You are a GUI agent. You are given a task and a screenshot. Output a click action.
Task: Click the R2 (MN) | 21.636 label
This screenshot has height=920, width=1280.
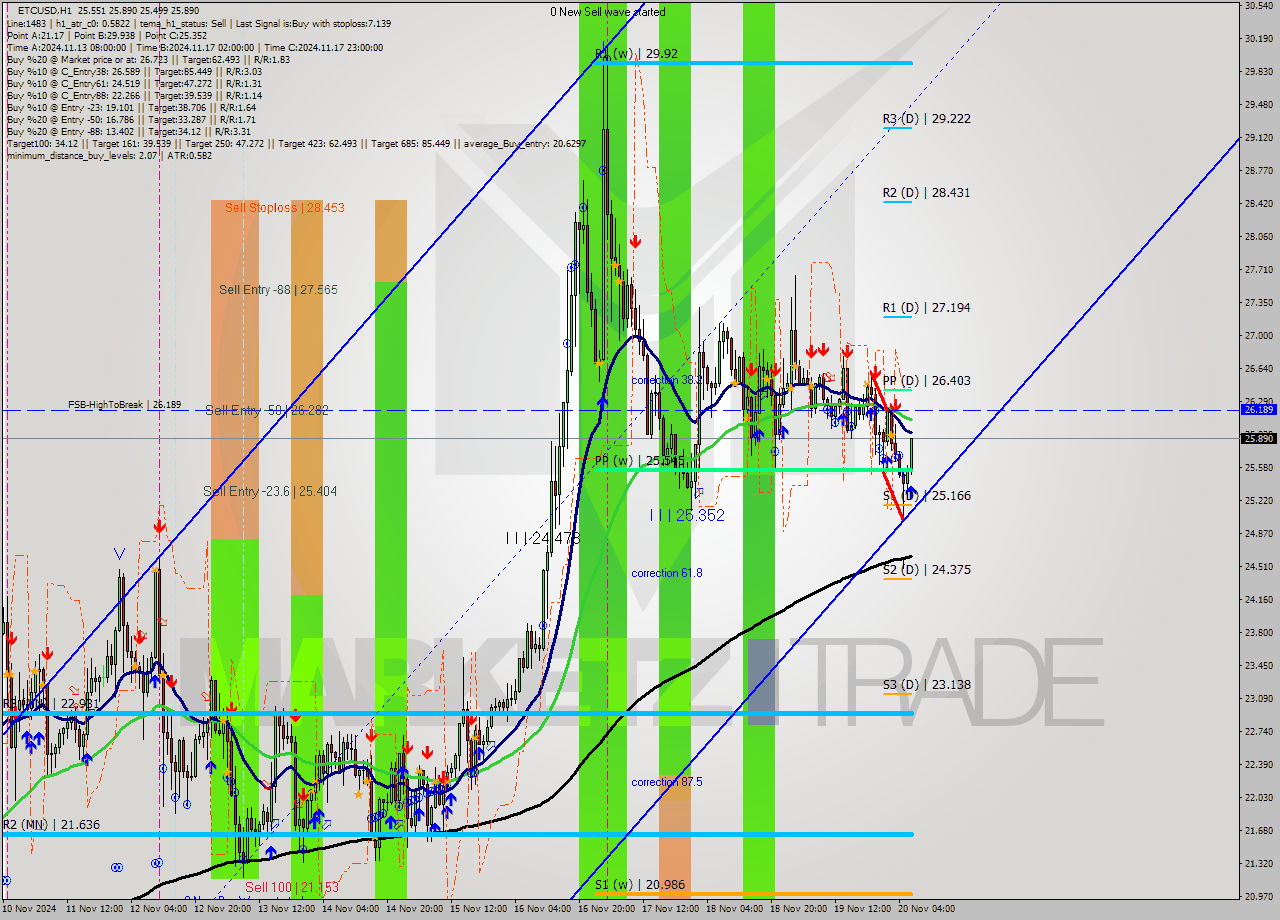(x=50, y=824)
